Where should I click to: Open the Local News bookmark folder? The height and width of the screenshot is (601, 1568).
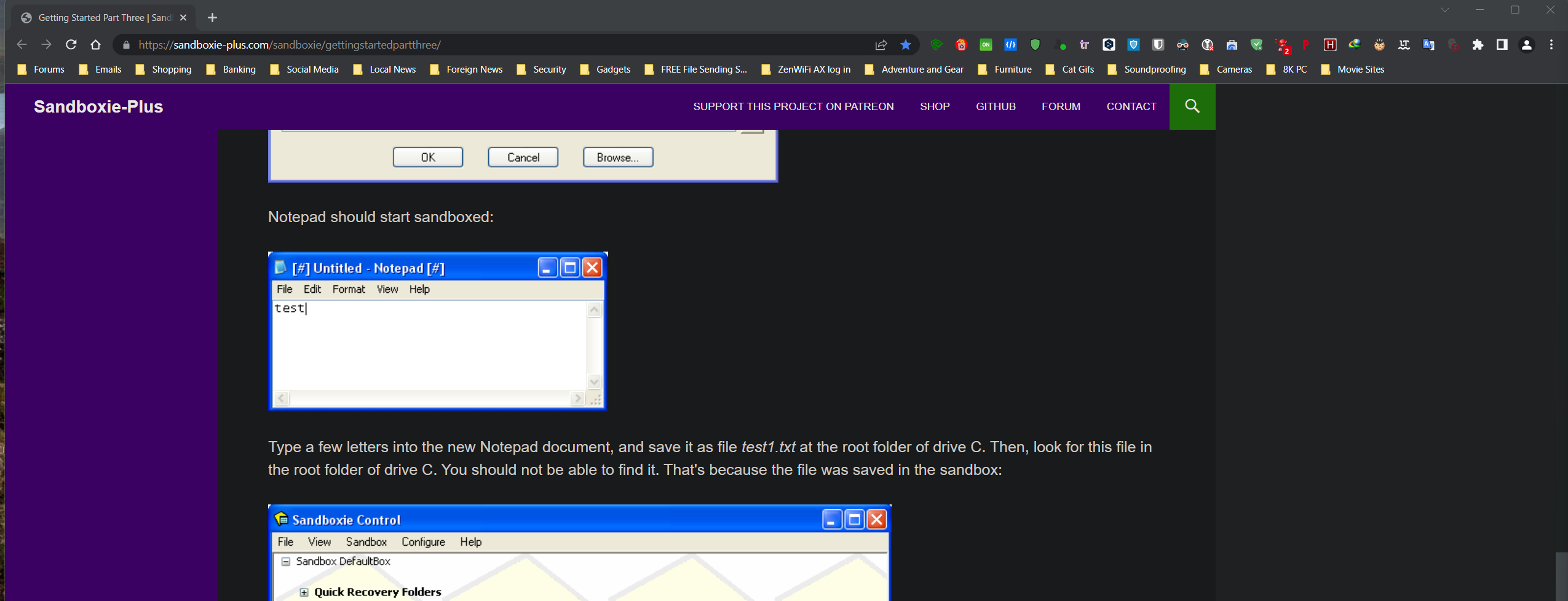[x=385, y=70]
